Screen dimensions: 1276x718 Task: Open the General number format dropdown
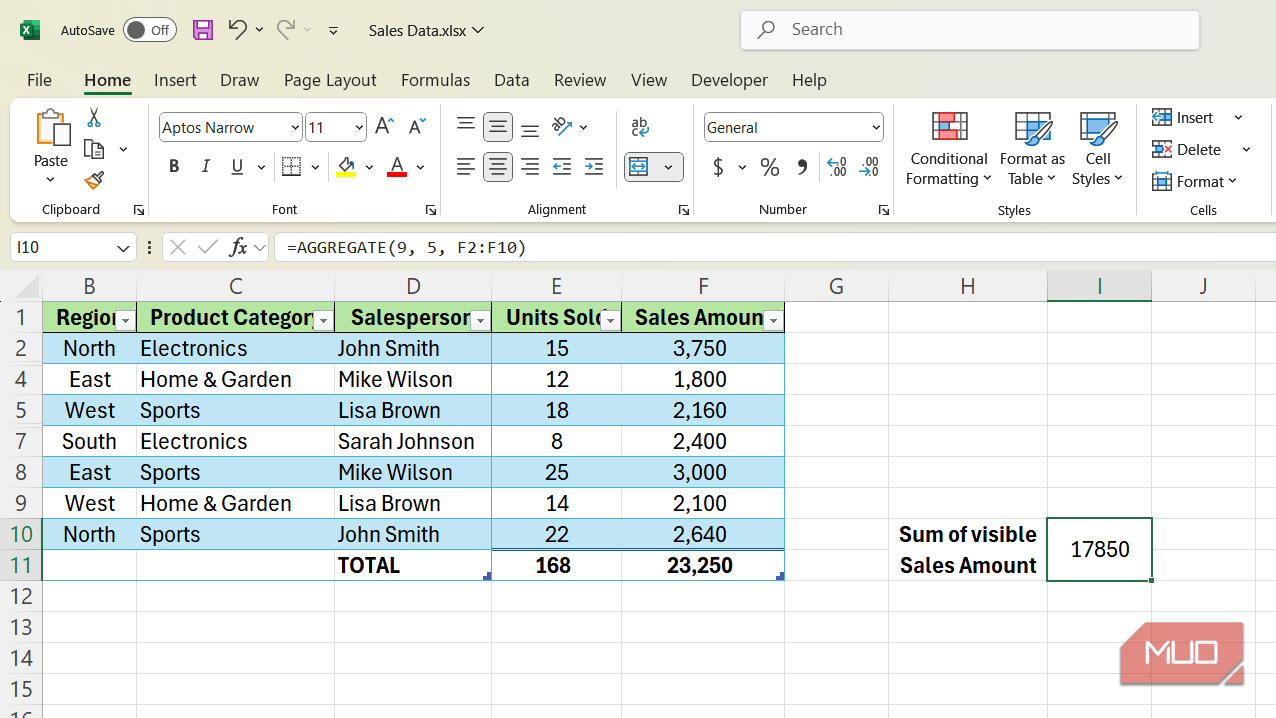[876, 128]
